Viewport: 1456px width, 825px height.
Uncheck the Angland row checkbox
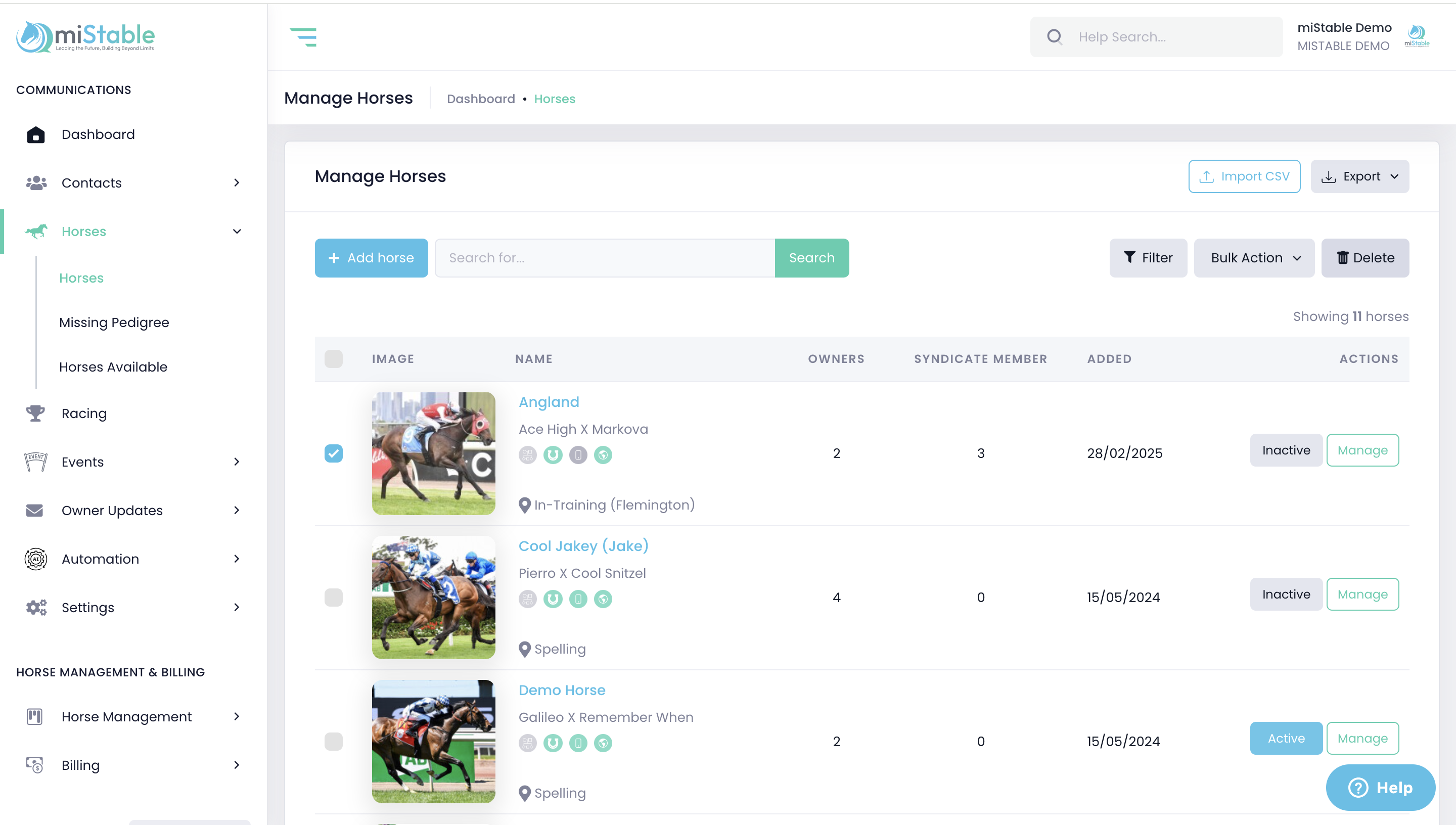pos(334,453)
